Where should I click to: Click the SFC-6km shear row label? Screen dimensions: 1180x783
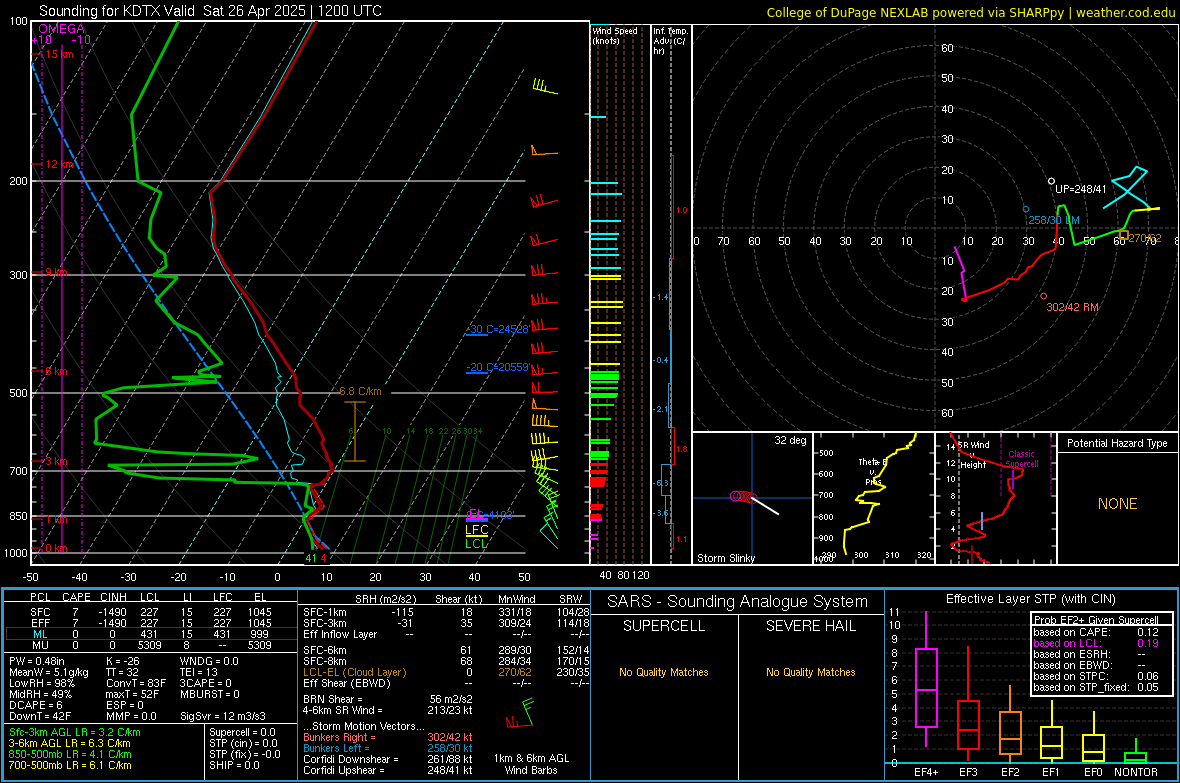click(324, 650)
